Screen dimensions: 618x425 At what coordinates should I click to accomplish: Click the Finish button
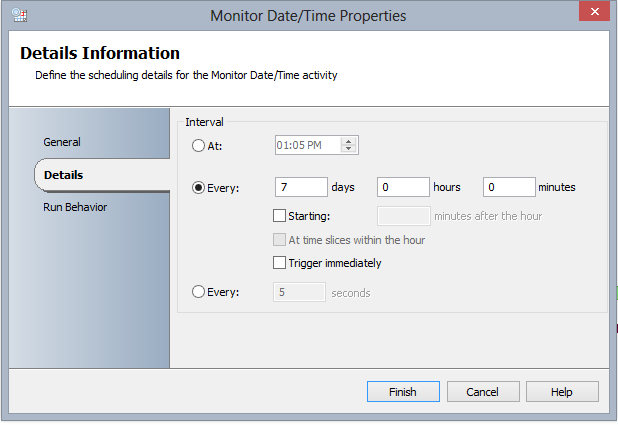click(402, 392)
